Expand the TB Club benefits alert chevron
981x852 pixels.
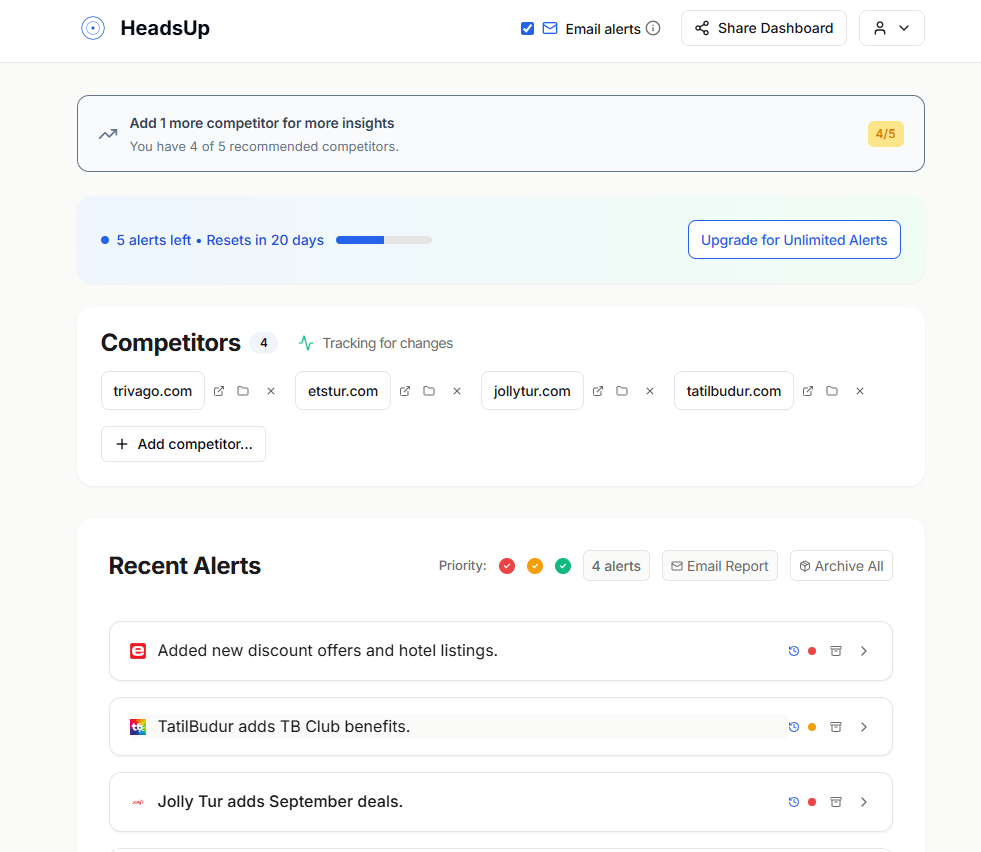[864, 727]
